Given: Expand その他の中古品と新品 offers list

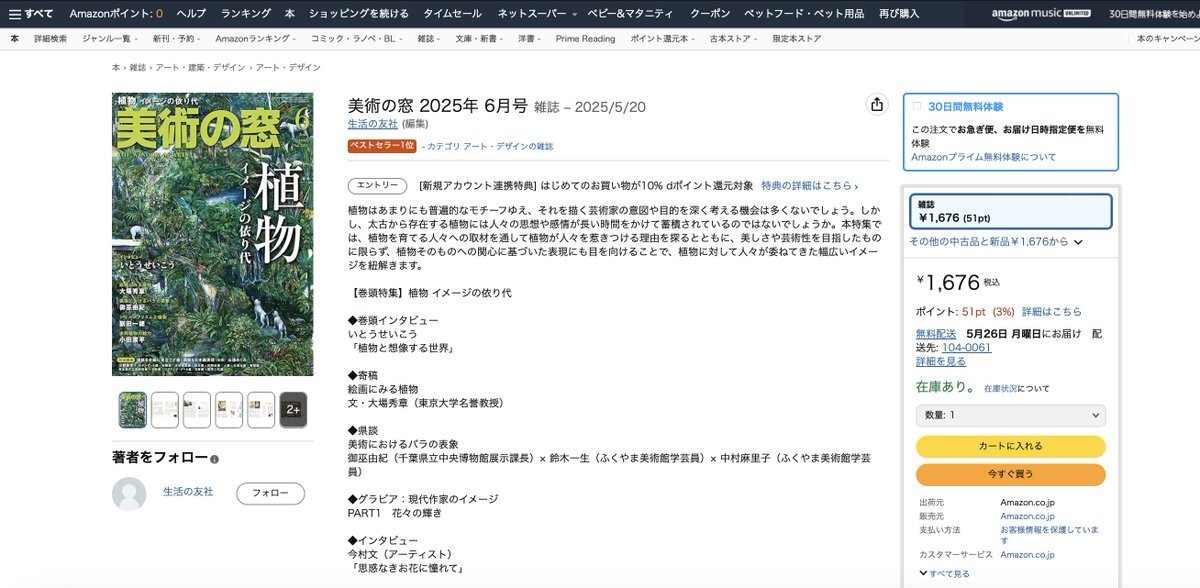Looking at the screenshot, I should tap(996, 242).
